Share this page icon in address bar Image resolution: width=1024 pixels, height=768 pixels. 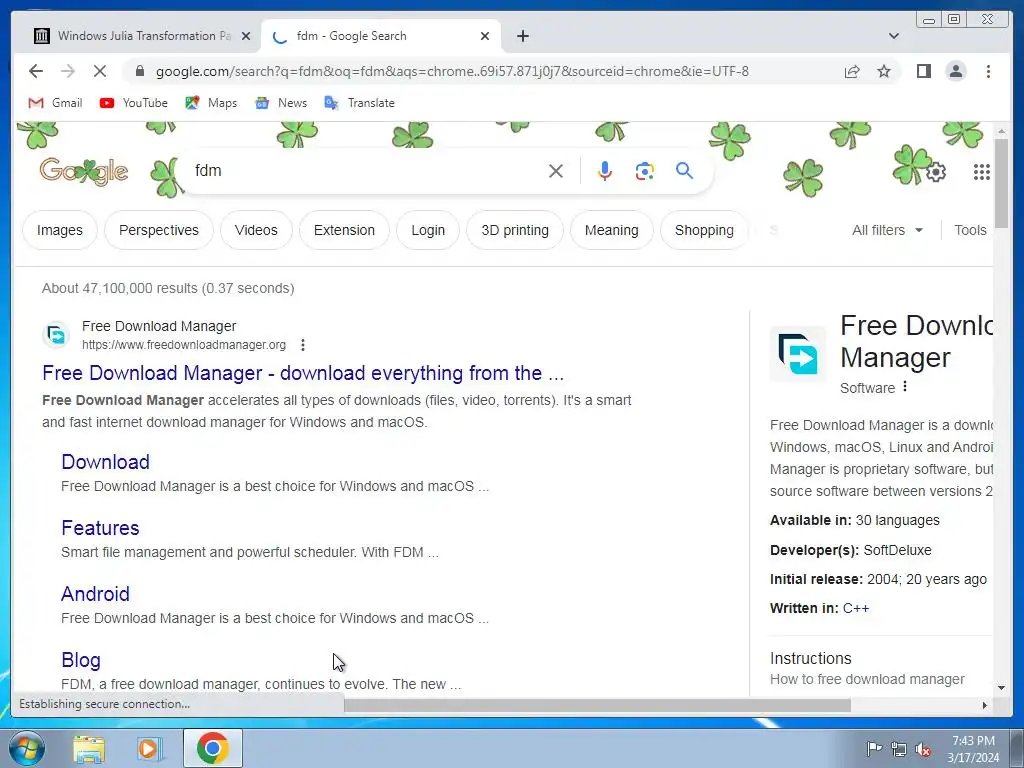[852, 71]
